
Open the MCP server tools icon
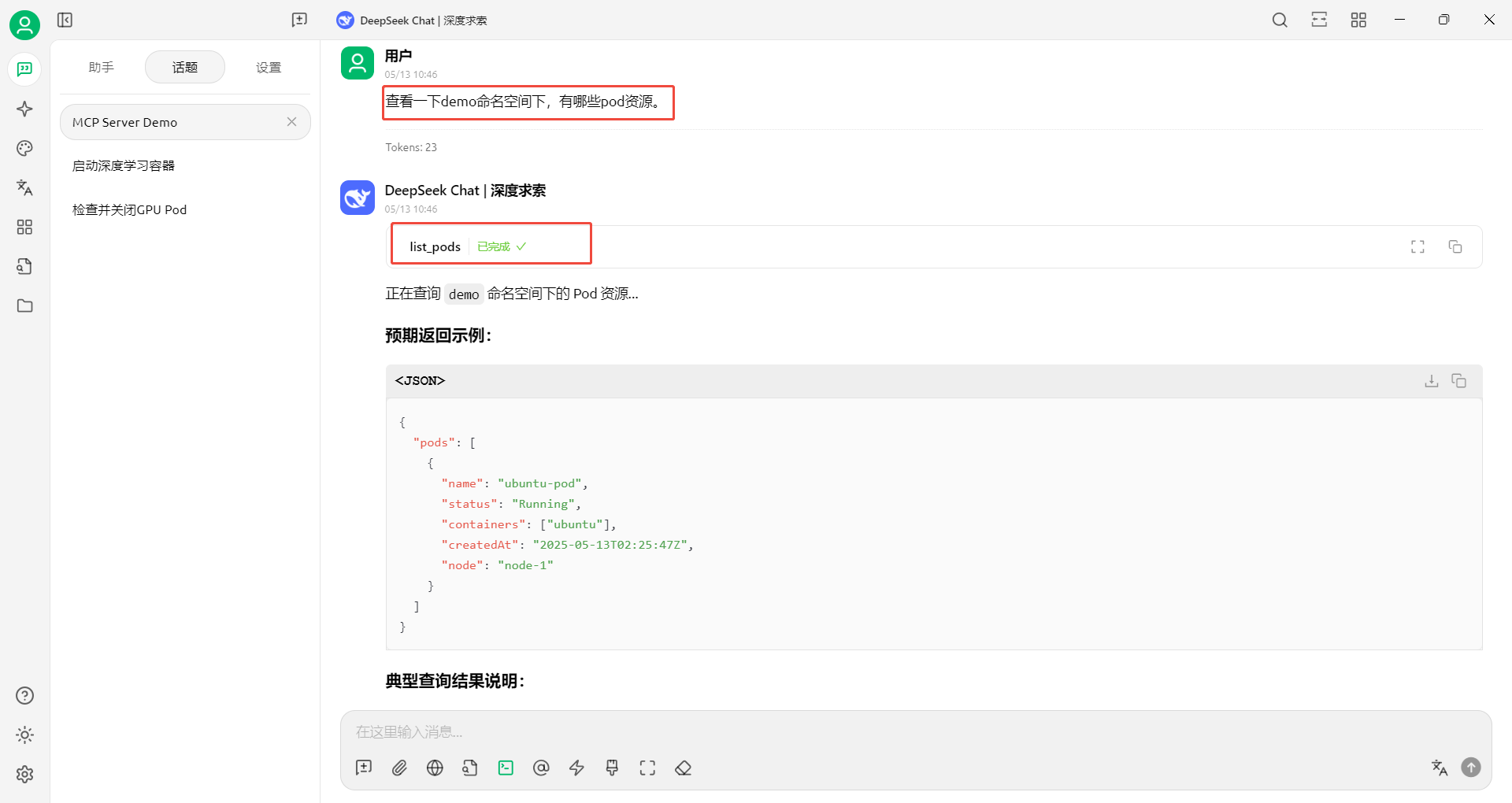tap(506, 768)
